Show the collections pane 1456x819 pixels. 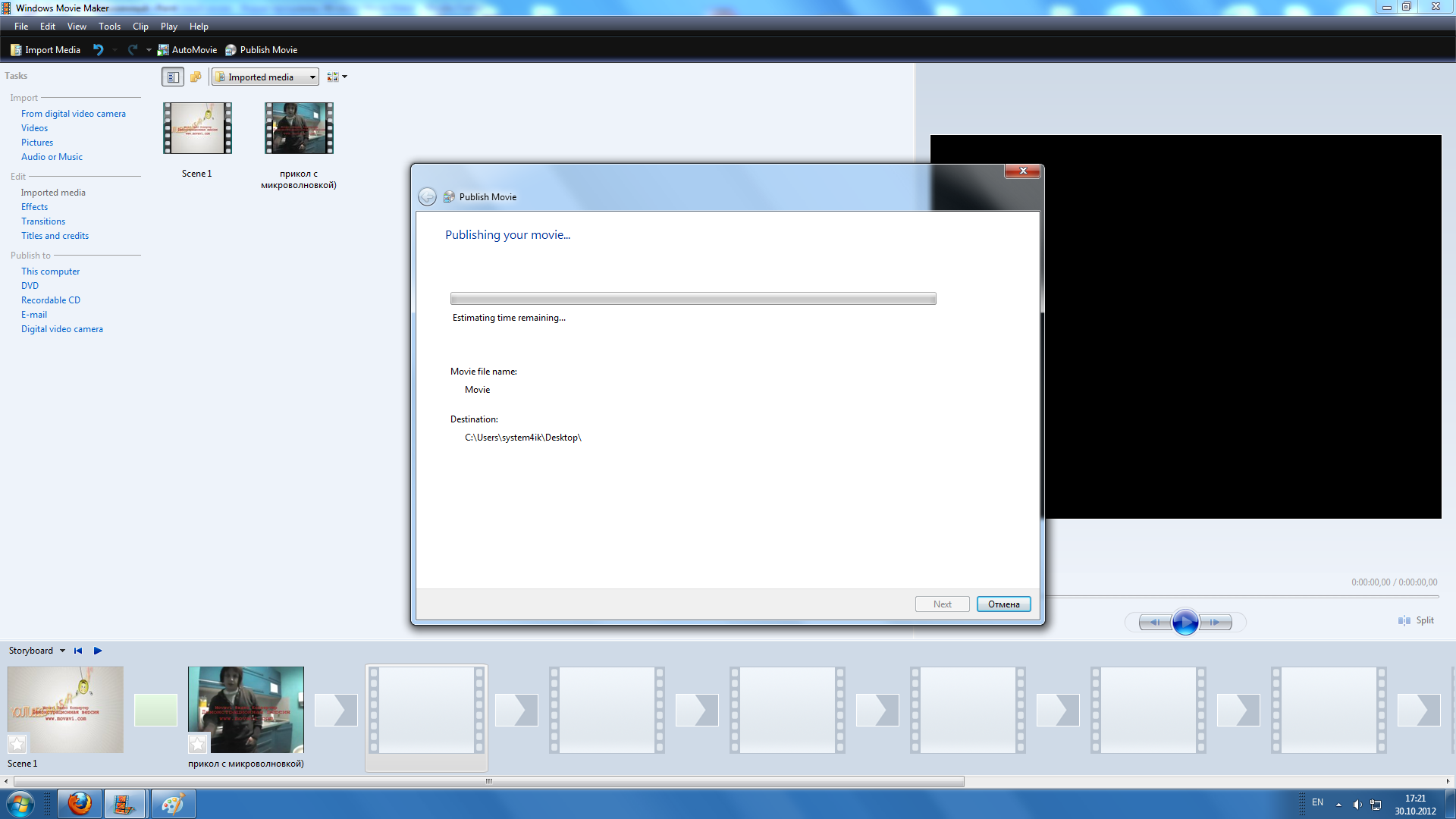click(196, 77)
